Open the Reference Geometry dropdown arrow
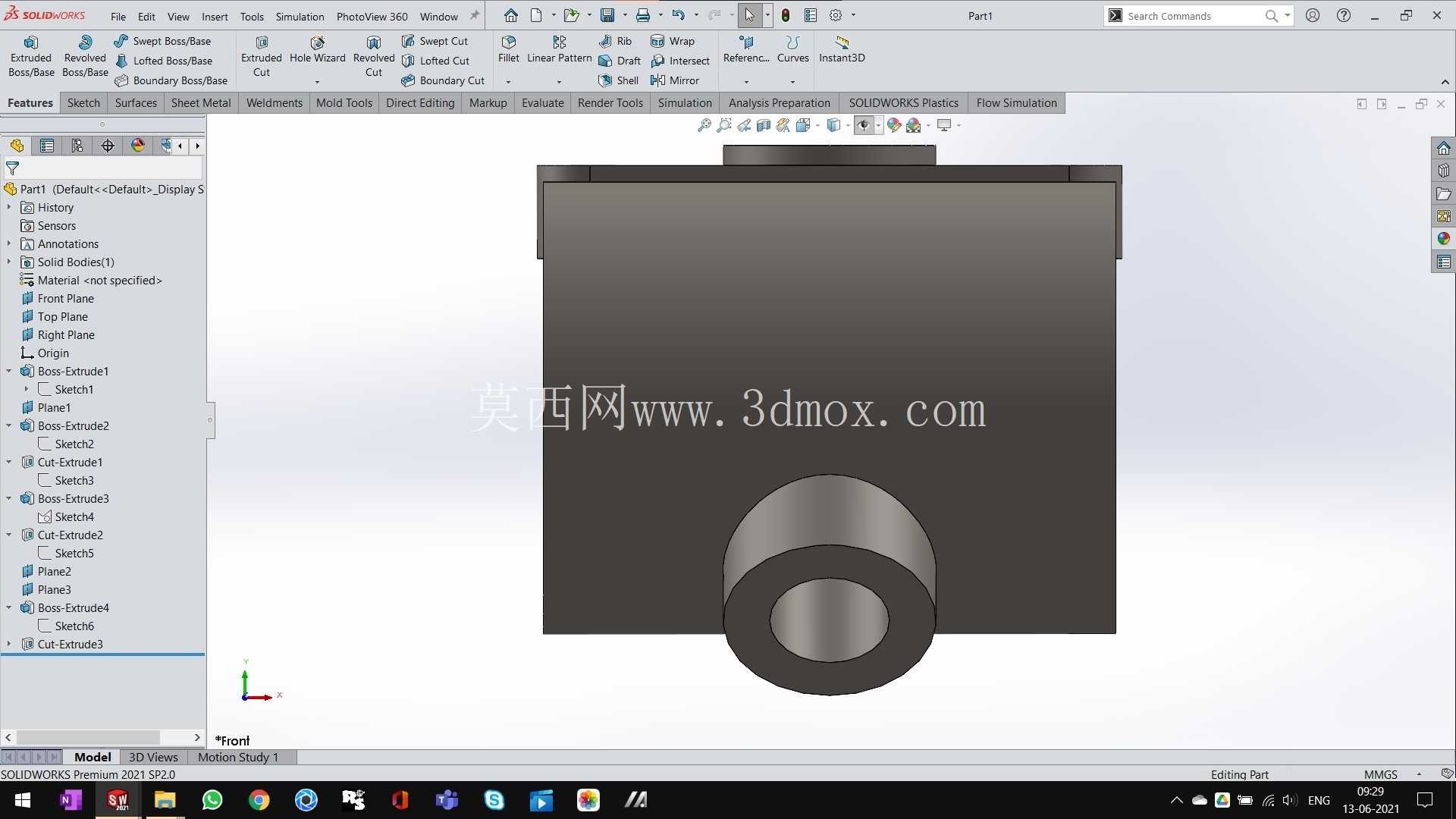Viewport: 1456px width, 819px height. pyautogui.click(x=746, y=82)
